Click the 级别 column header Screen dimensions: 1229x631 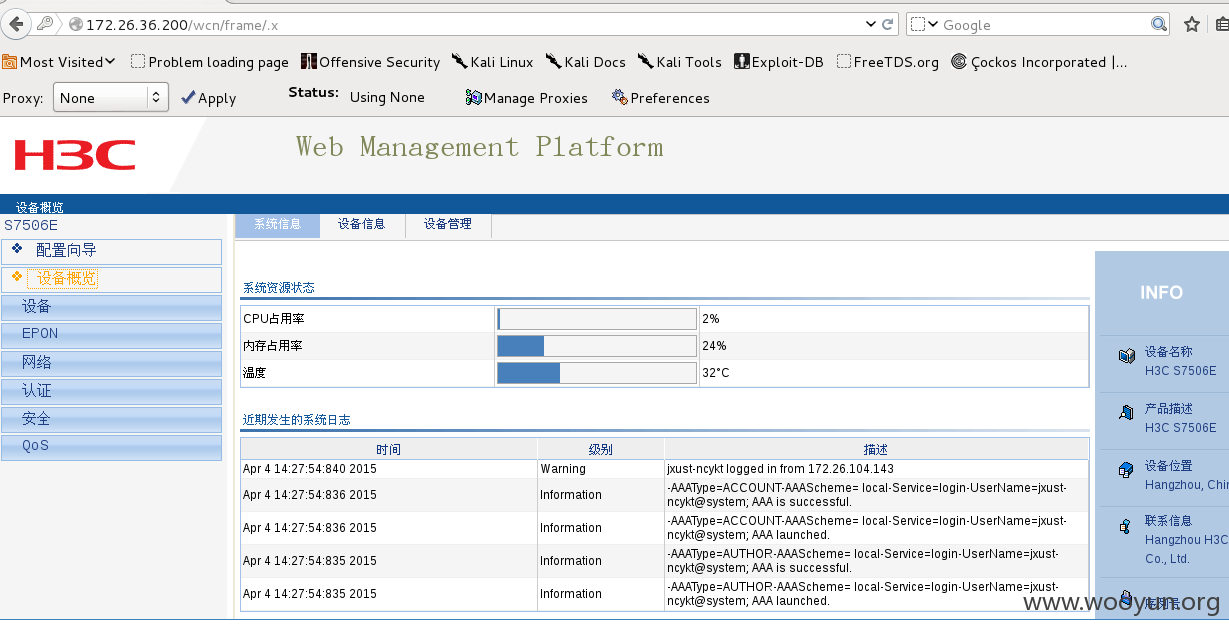[x=601, y=449]
